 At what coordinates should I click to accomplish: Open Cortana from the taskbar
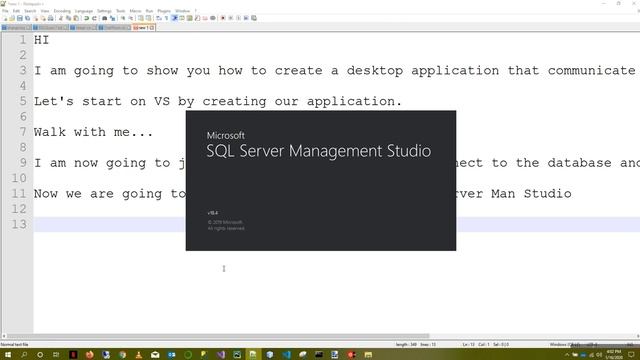40,355
